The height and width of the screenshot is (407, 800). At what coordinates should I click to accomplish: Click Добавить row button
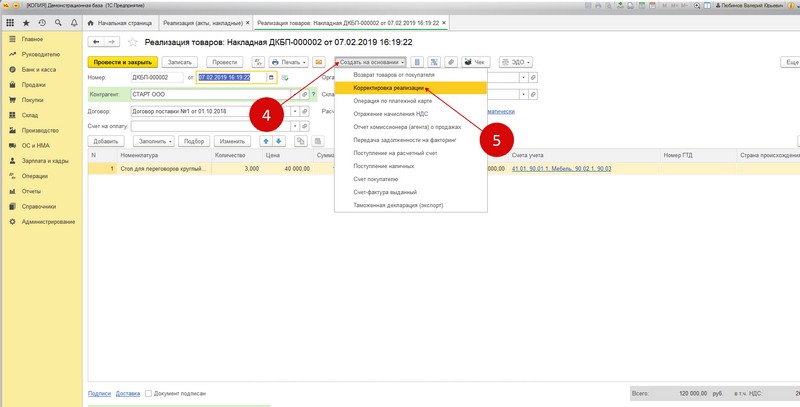[x=106, y=141]
